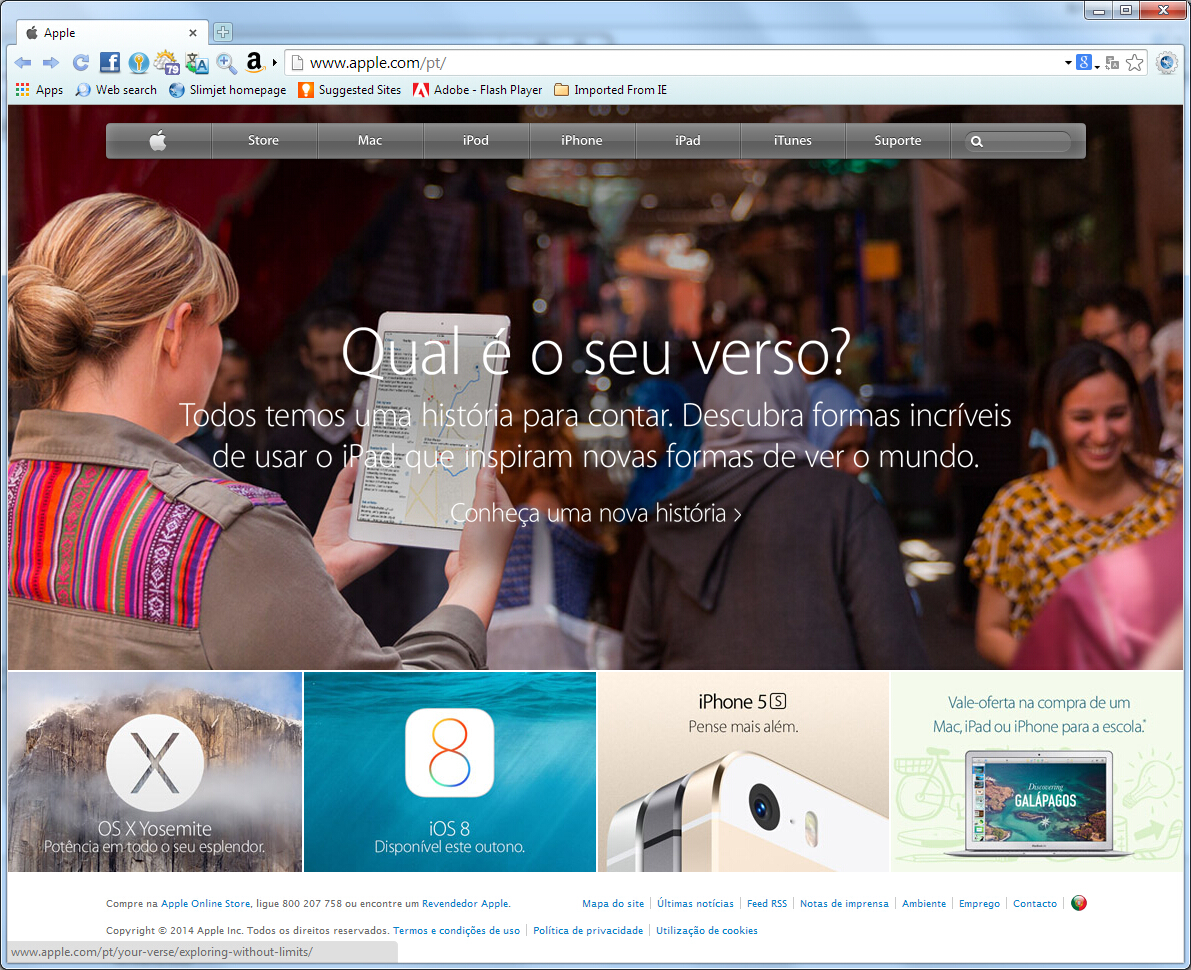
Task: Open the Mac navigation item
Action: click(370, 141)
